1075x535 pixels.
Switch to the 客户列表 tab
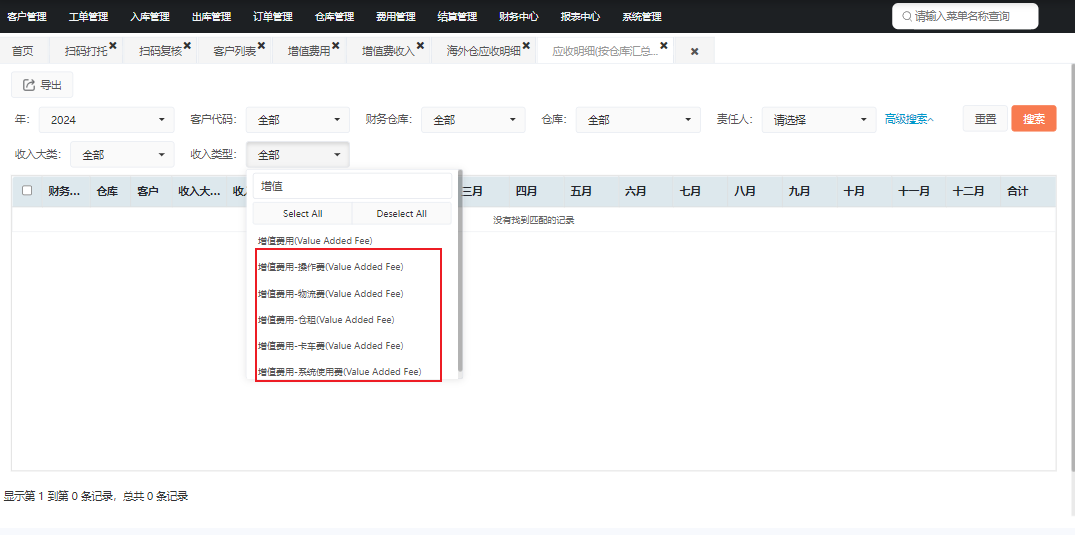coord(234,51)
